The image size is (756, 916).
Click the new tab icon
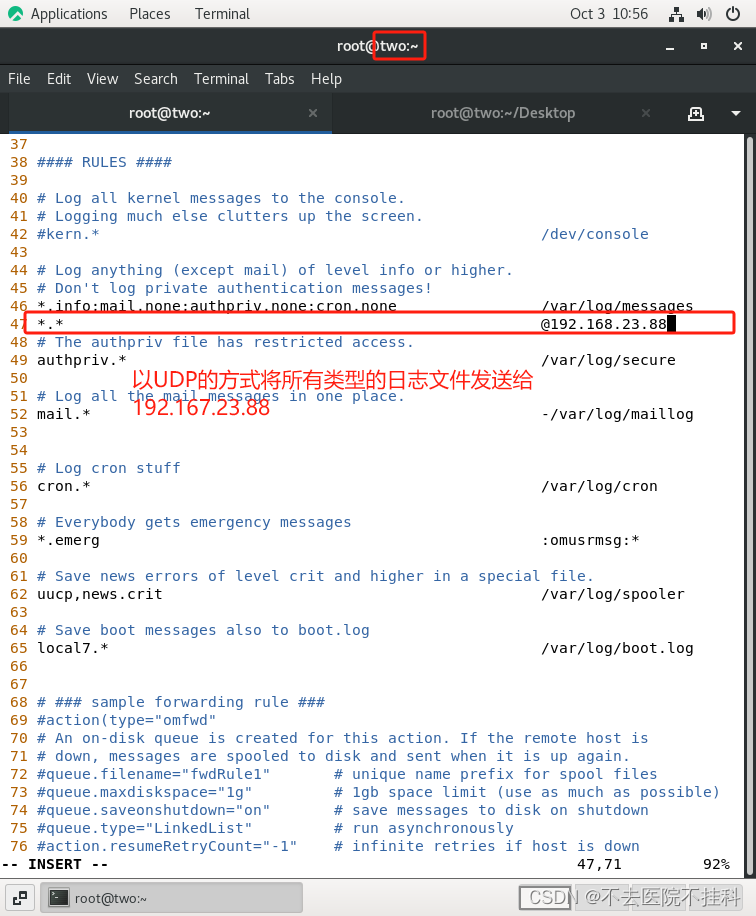click(695, 113)
